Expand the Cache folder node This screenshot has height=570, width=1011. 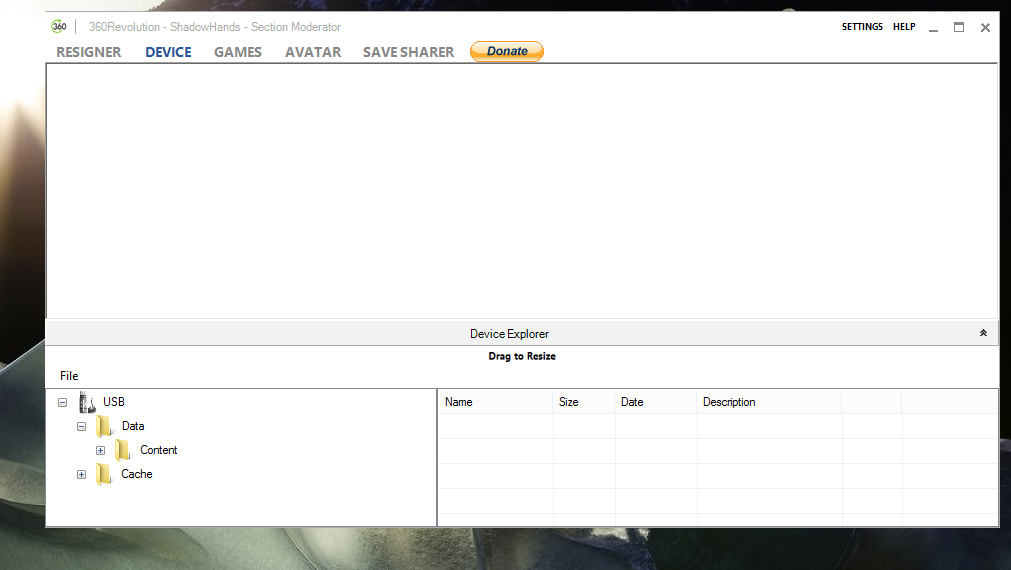(81, 474)
